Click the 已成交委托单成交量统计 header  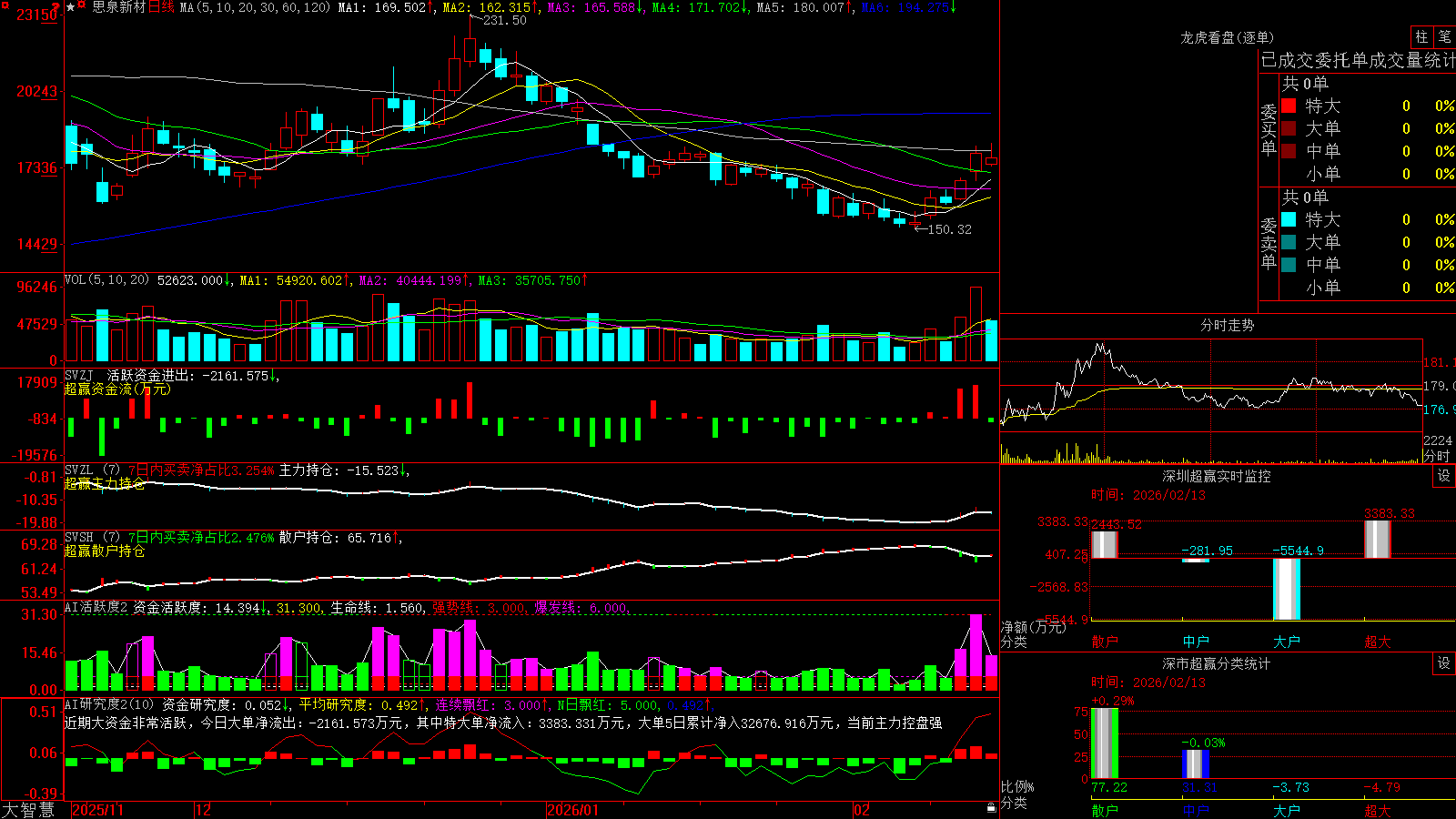[1358, 60]
